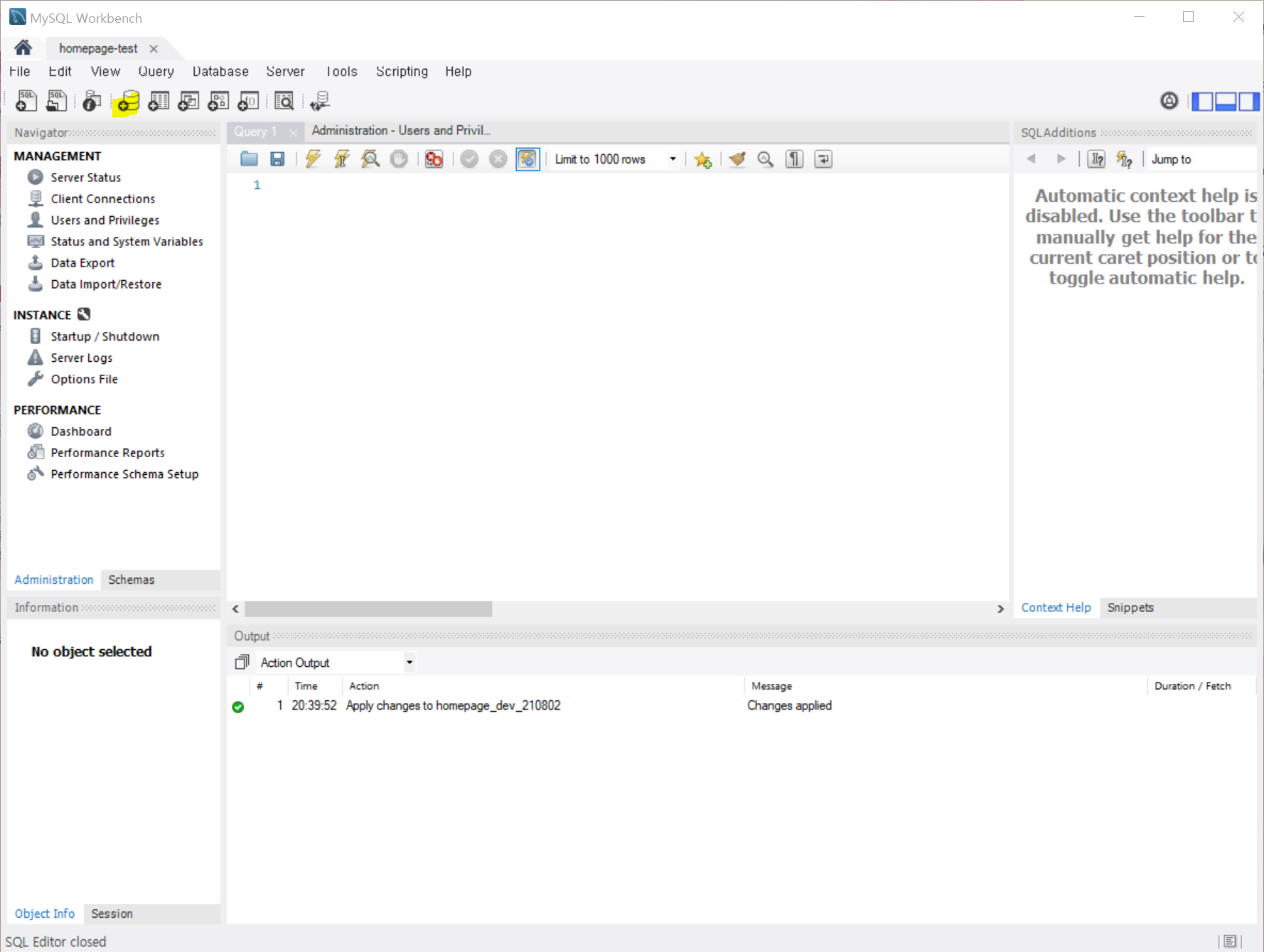Switch to the Snippets tab

click(1130, 607)
